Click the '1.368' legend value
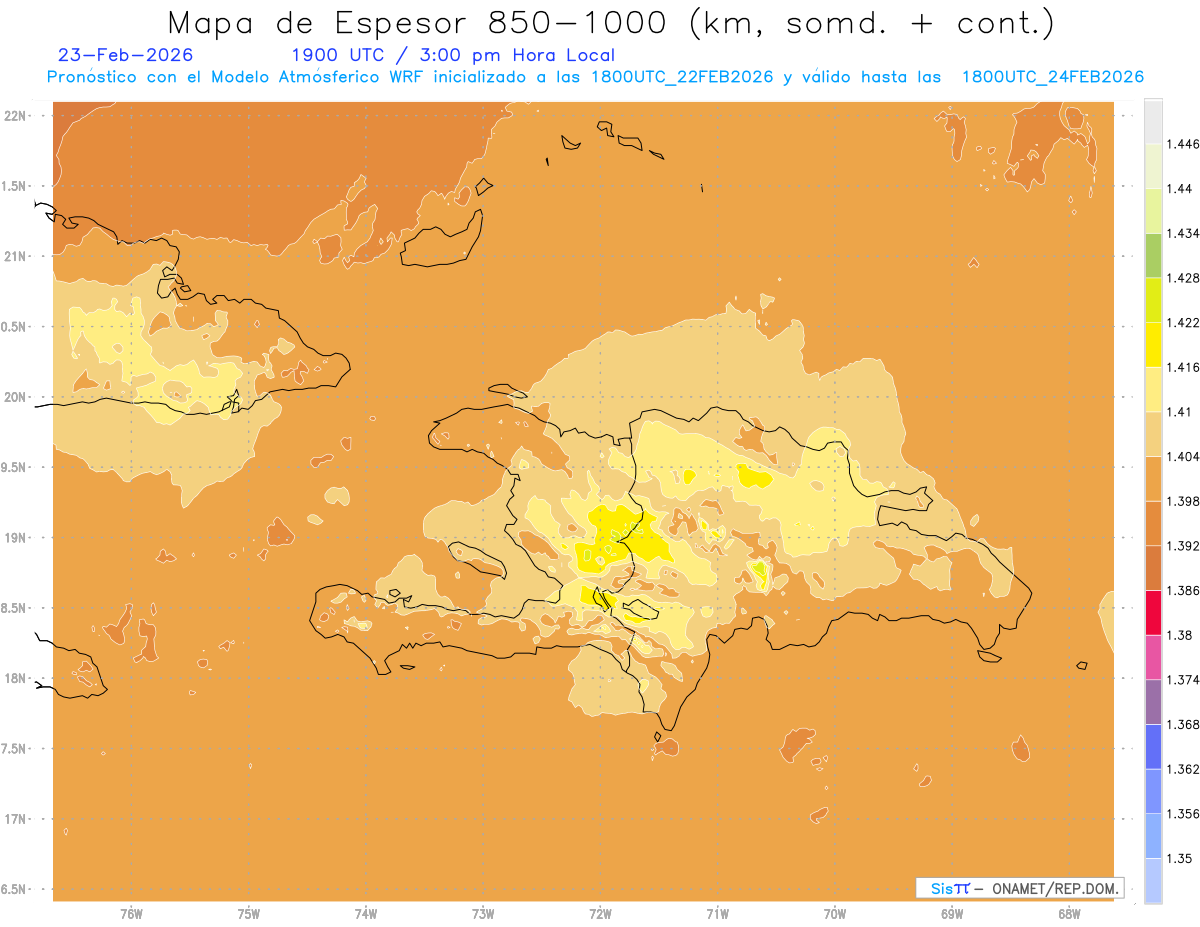 tap(1183, 724)
